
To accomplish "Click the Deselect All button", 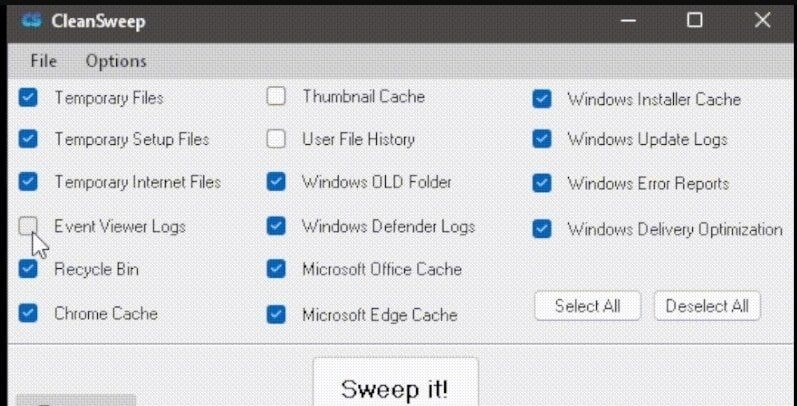I will pyautogui.click(x=707, y=306).
